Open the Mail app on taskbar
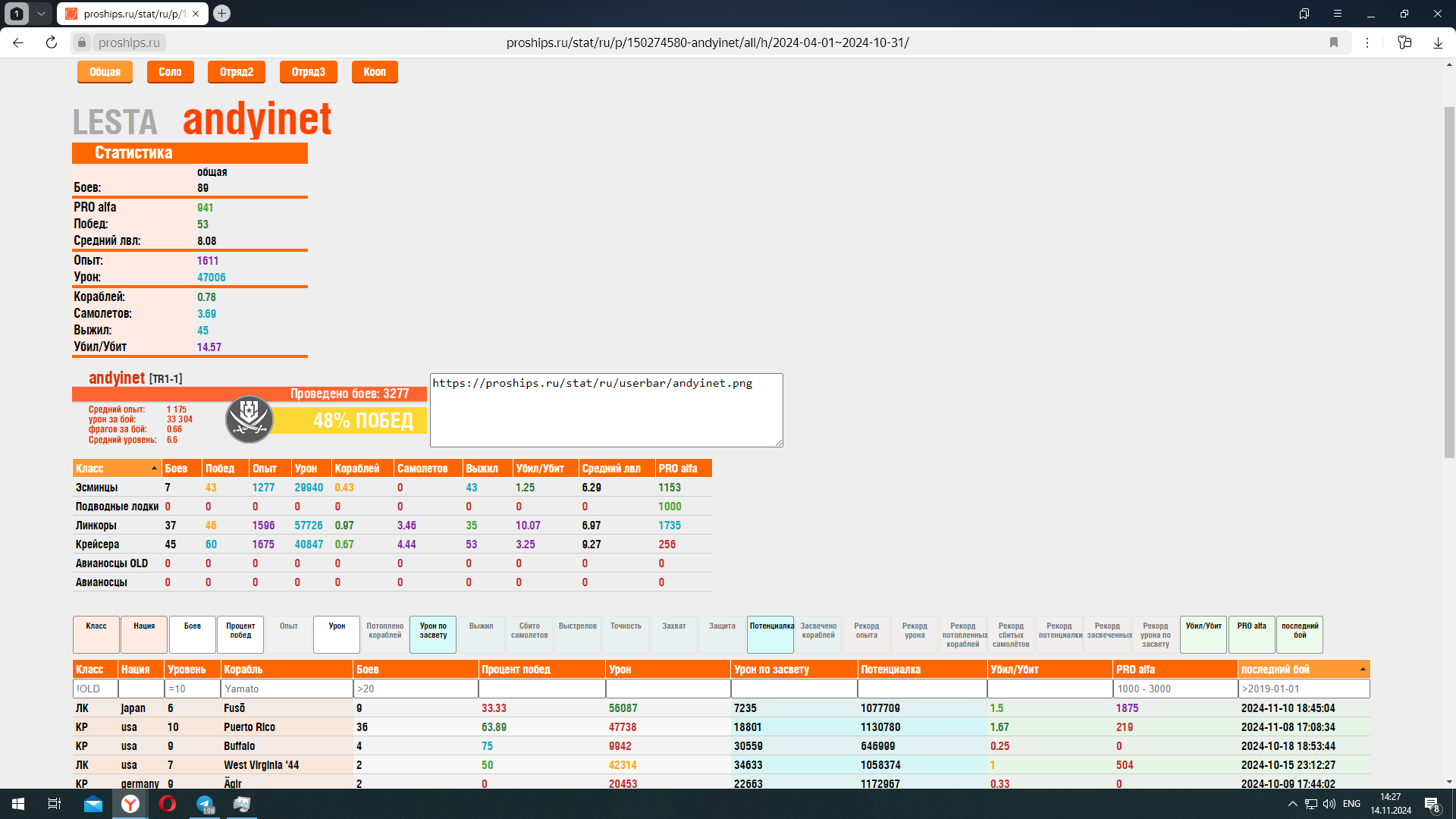This screenshot has width=1456, height=819. tap(93, 804)
